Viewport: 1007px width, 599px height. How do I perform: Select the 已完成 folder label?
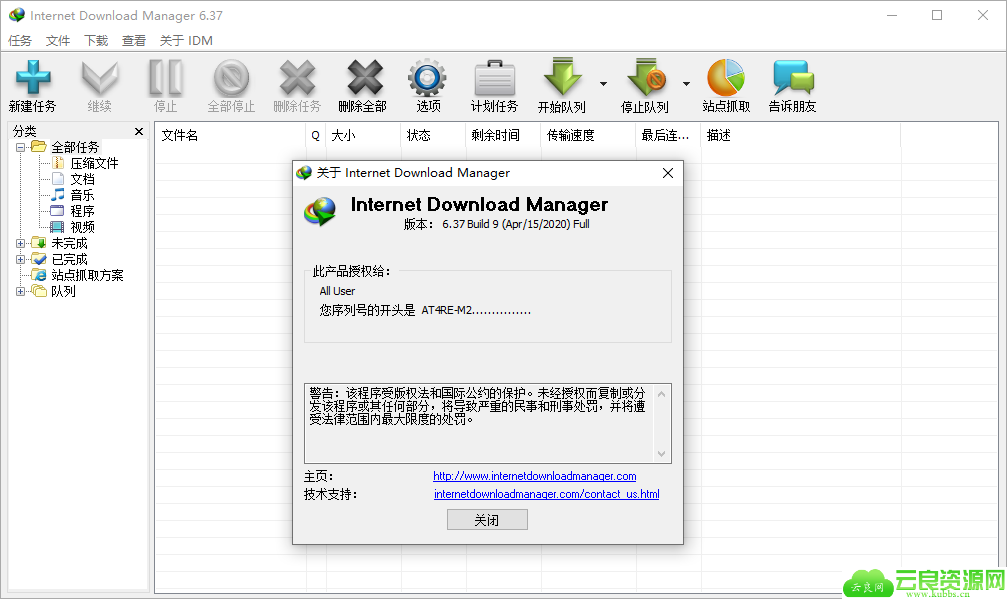coord(69,259)
